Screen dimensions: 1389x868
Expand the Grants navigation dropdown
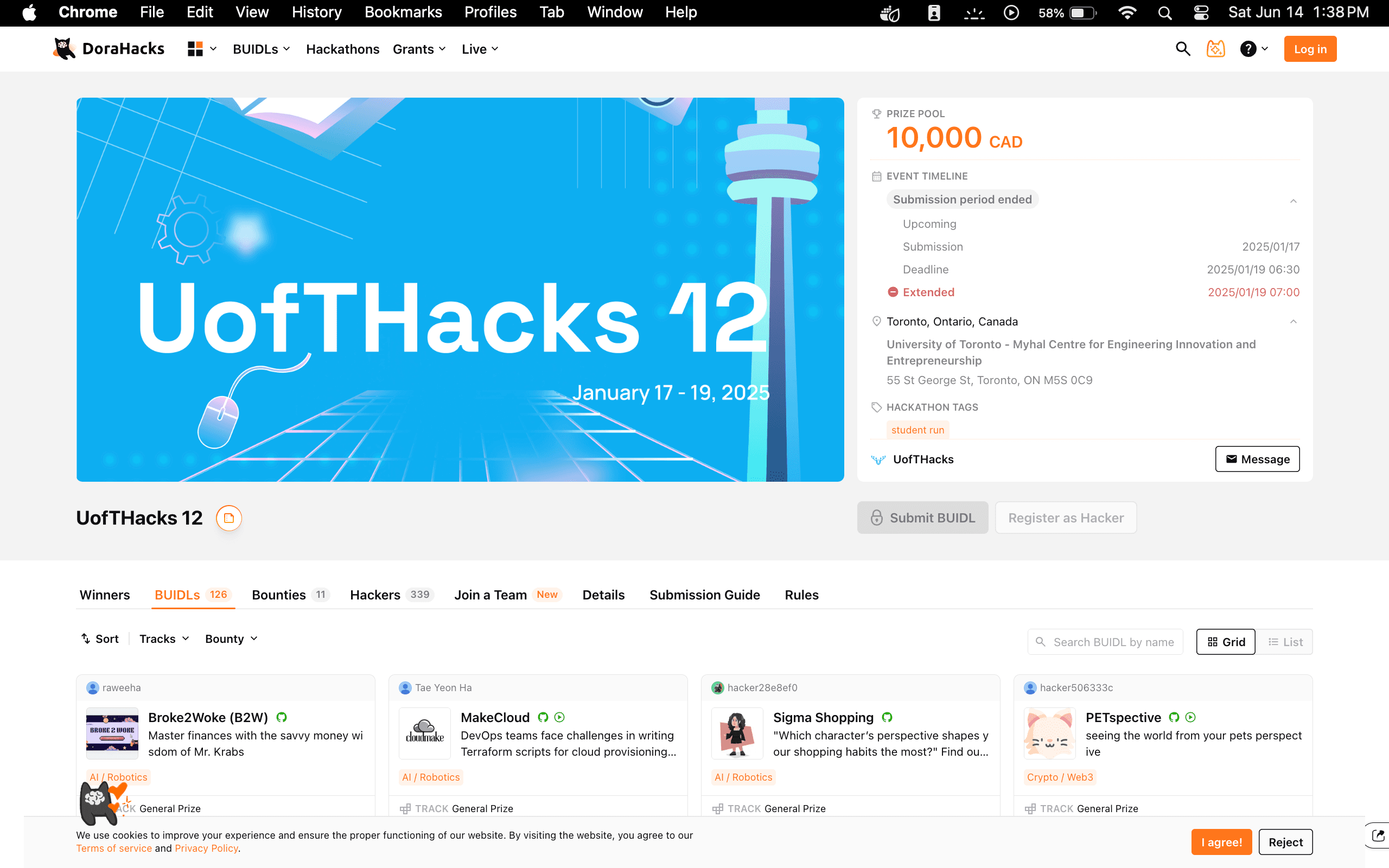(x=419, y=49)
